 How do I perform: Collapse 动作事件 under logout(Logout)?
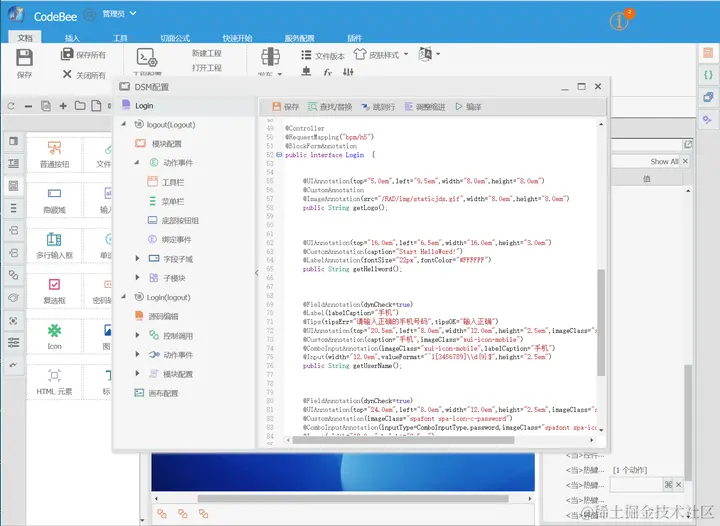(x=137, y=162)
